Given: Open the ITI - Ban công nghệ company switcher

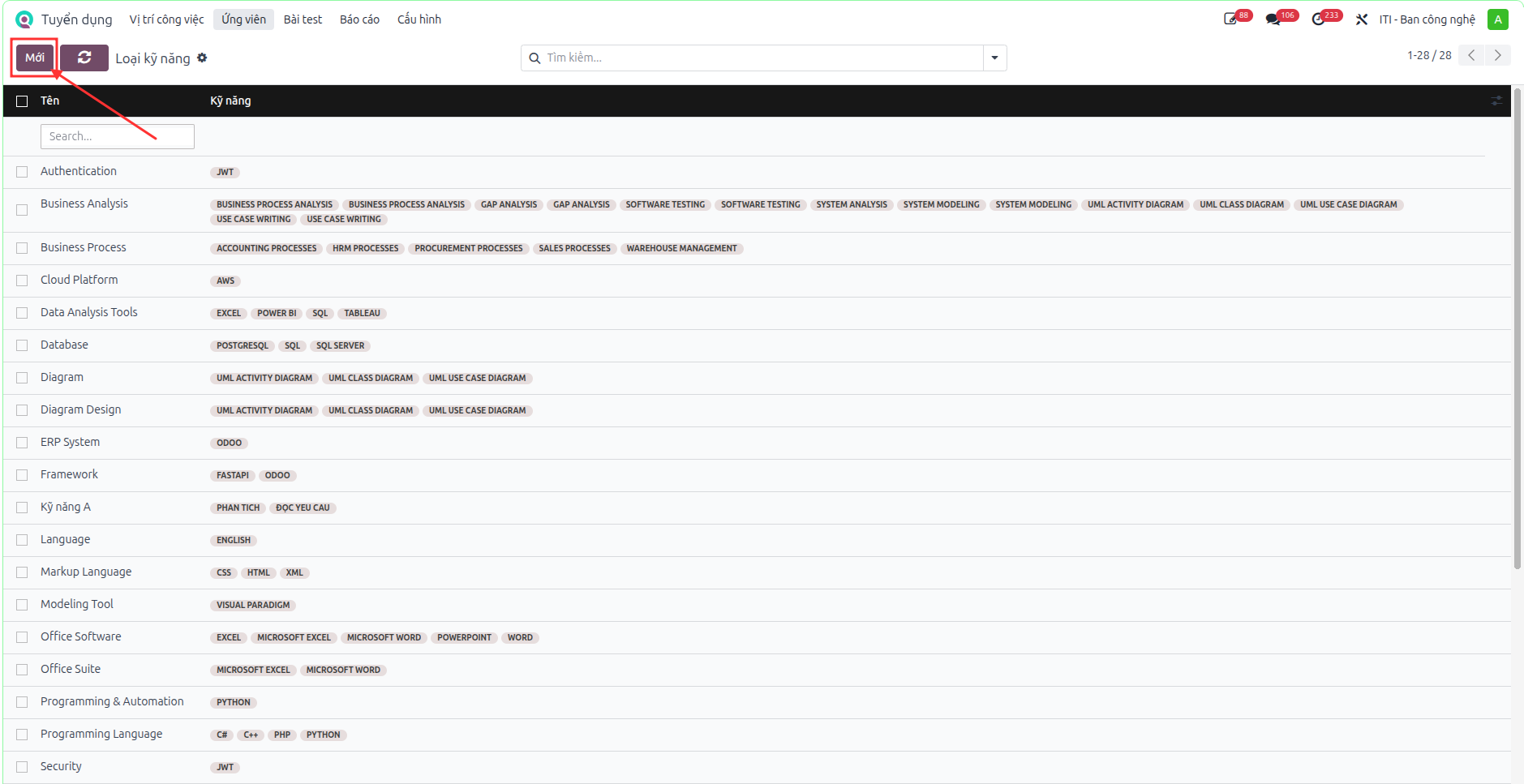Looking at the screenshot, I should (x=1427, y=19).
